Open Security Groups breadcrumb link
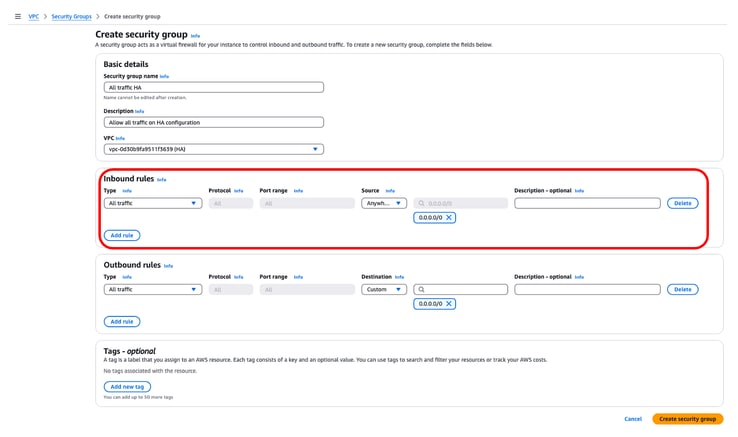The height and width of the screenshot is (437, 738). (72, 16)
